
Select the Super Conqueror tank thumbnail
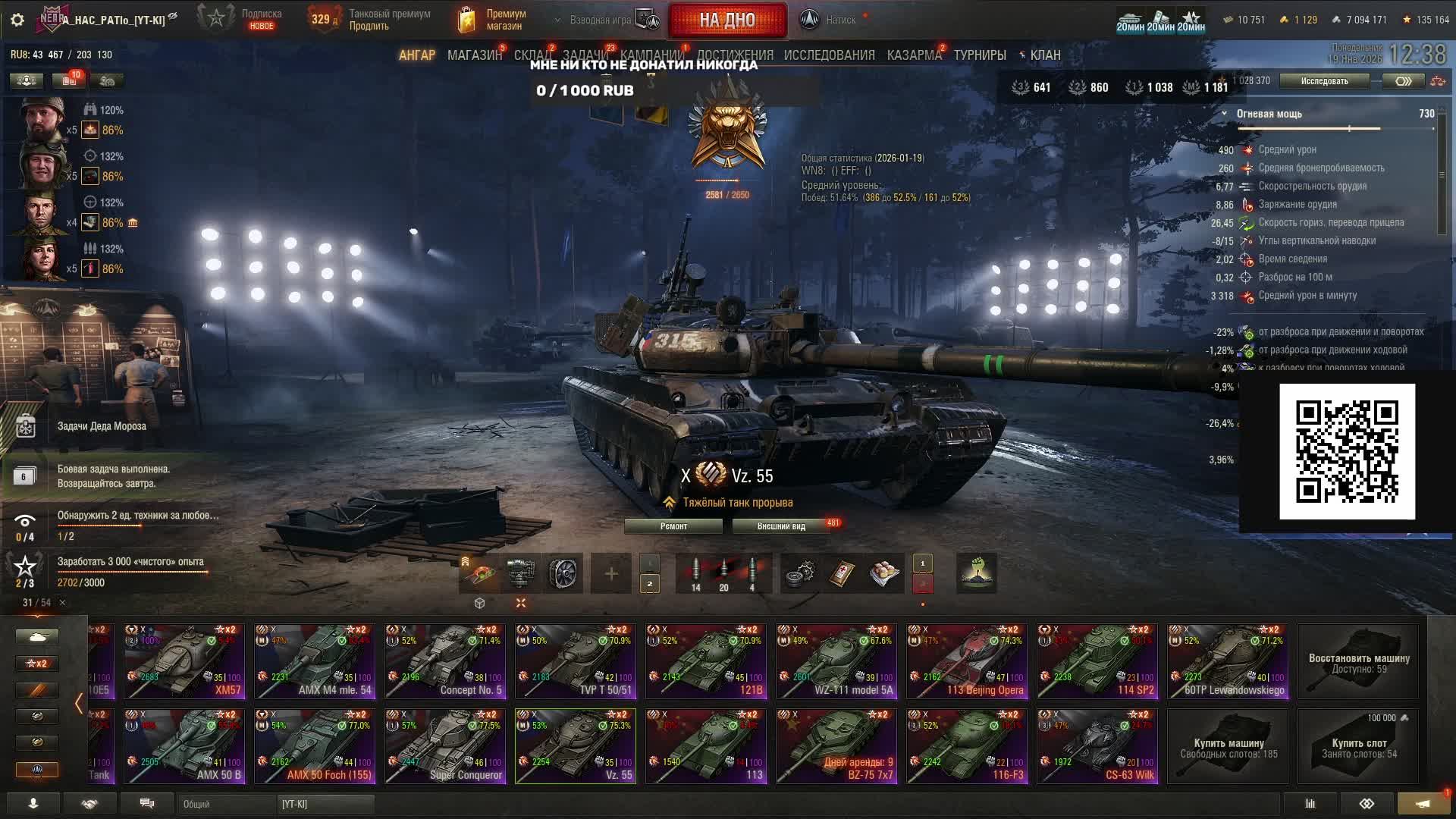coord(445,746)
